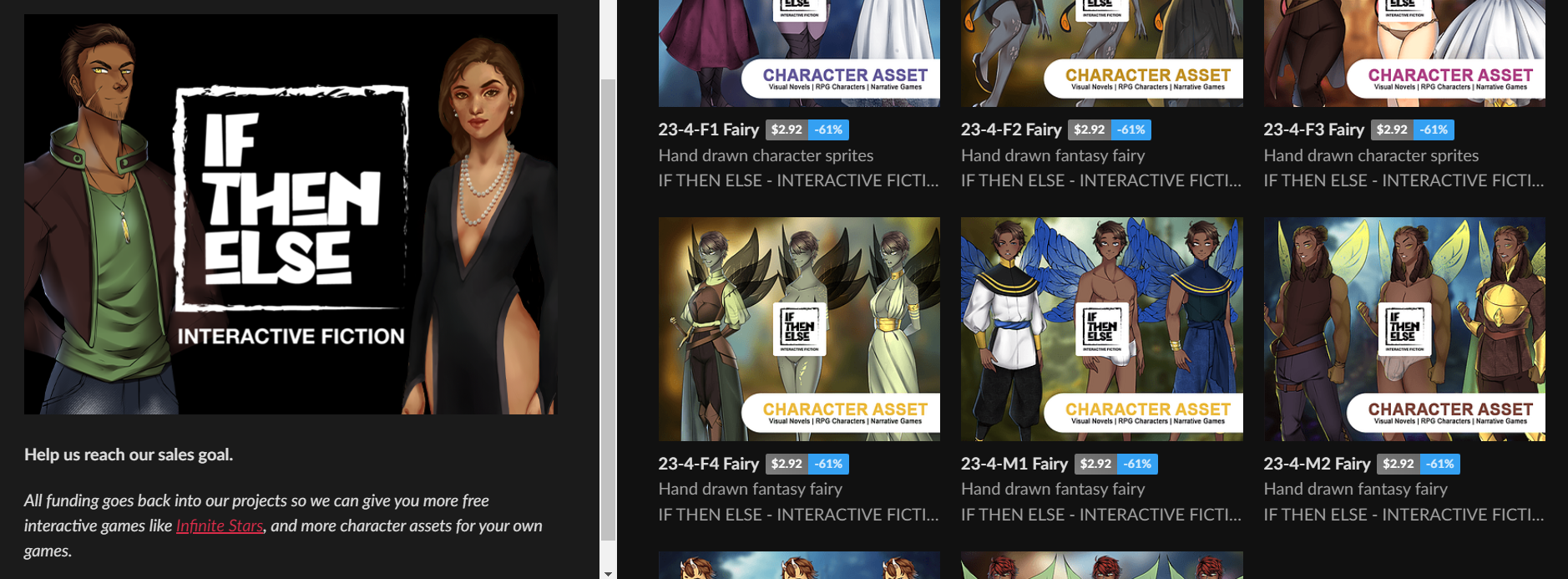The width and height of the screenshot is (1568, 579).
Task: Click the -61% sale badge of 23-4-F1 Fairy
Action: point(829,130)
